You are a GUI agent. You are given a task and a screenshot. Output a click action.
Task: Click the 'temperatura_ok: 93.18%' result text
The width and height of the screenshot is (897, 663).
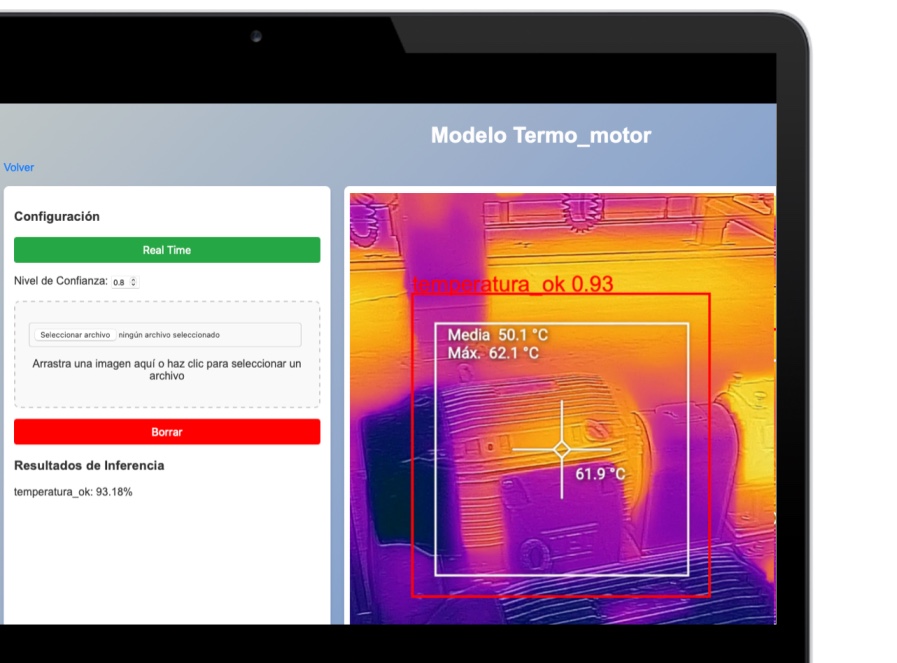[x=73, y=492]
